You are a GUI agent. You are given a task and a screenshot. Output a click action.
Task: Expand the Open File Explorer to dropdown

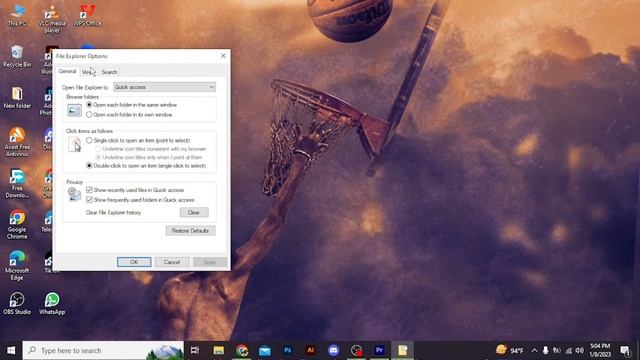[x=164, y=87]
